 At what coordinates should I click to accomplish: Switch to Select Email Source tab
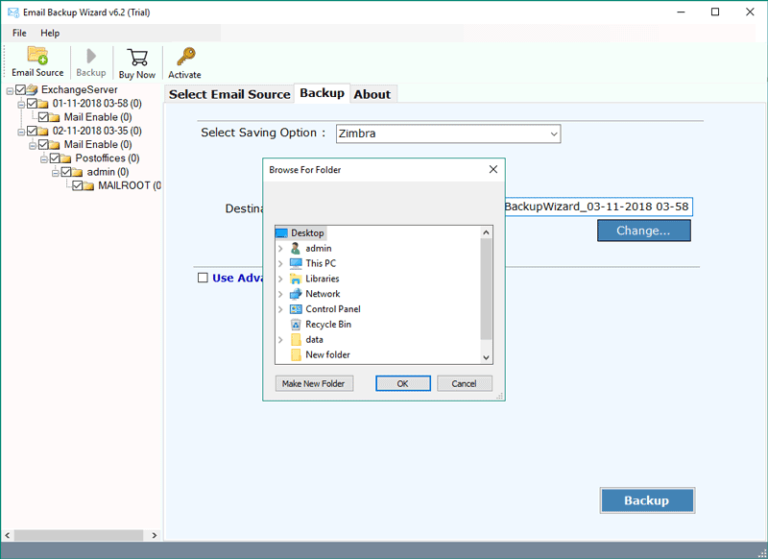pyautogui.click(x=229, y=94)
